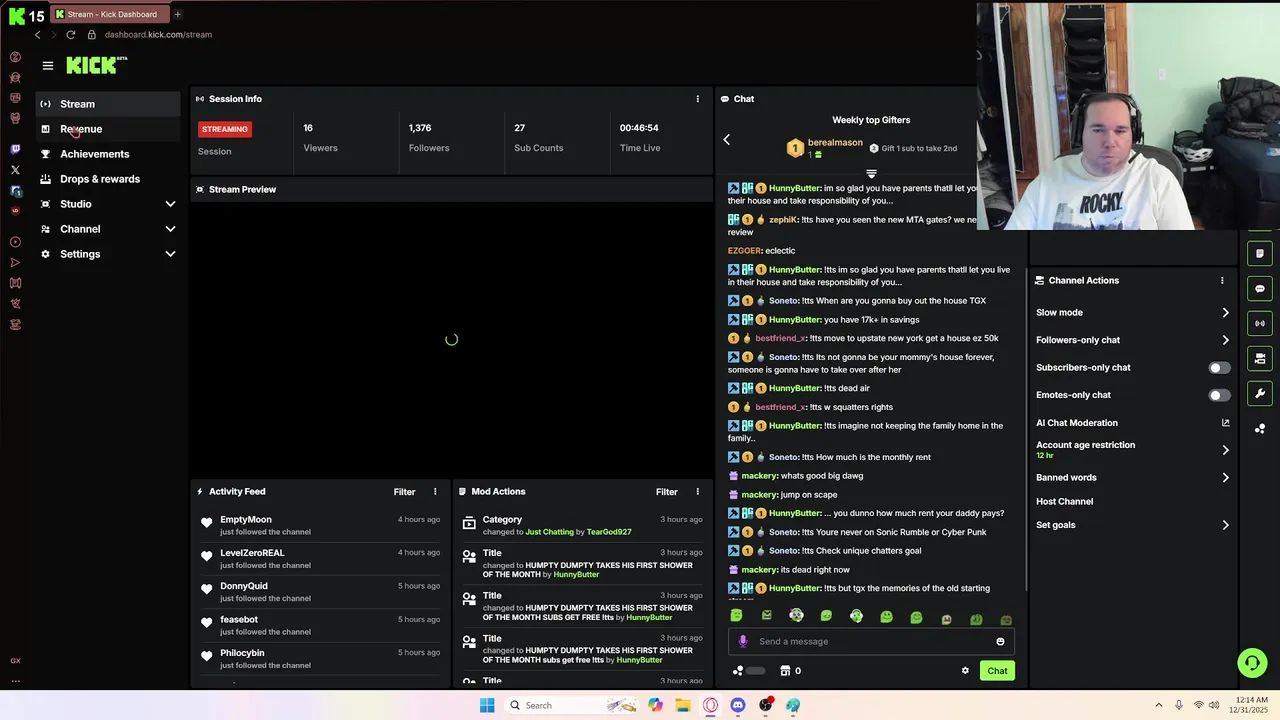
Task: Open Session Info three-dot options menu
Action: coord(698,99)
